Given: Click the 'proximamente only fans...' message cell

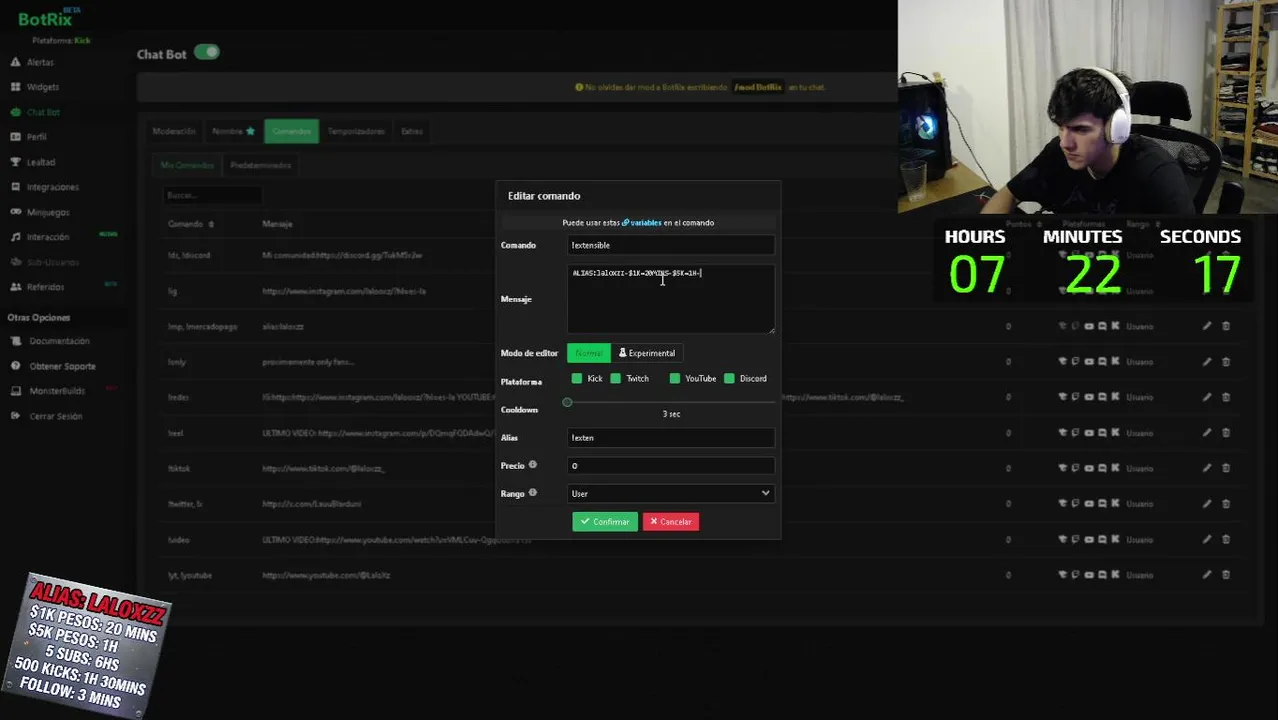Looking at the screenshot, I should [x=307, y=362].
